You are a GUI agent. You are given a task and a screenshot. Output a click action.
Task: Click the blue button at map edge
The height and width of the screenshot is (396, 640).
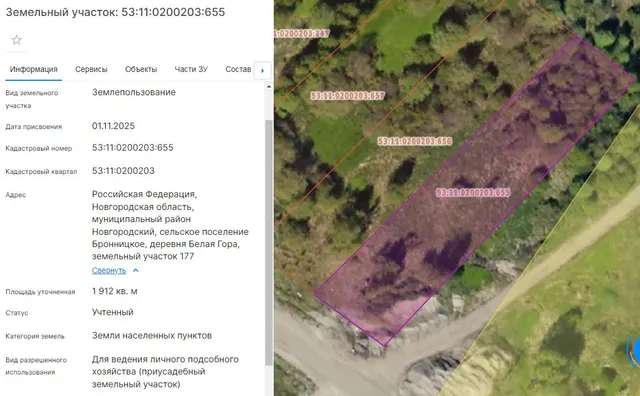(635, 350)
